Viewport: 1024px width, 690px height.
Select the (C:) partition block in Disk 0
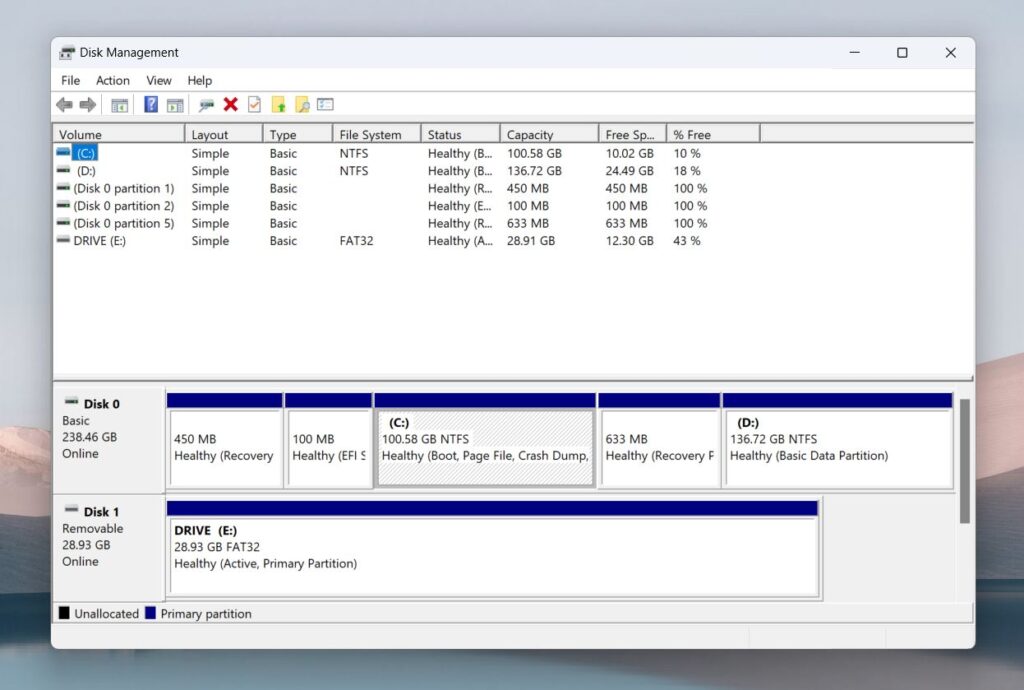[x=485, y=440]
